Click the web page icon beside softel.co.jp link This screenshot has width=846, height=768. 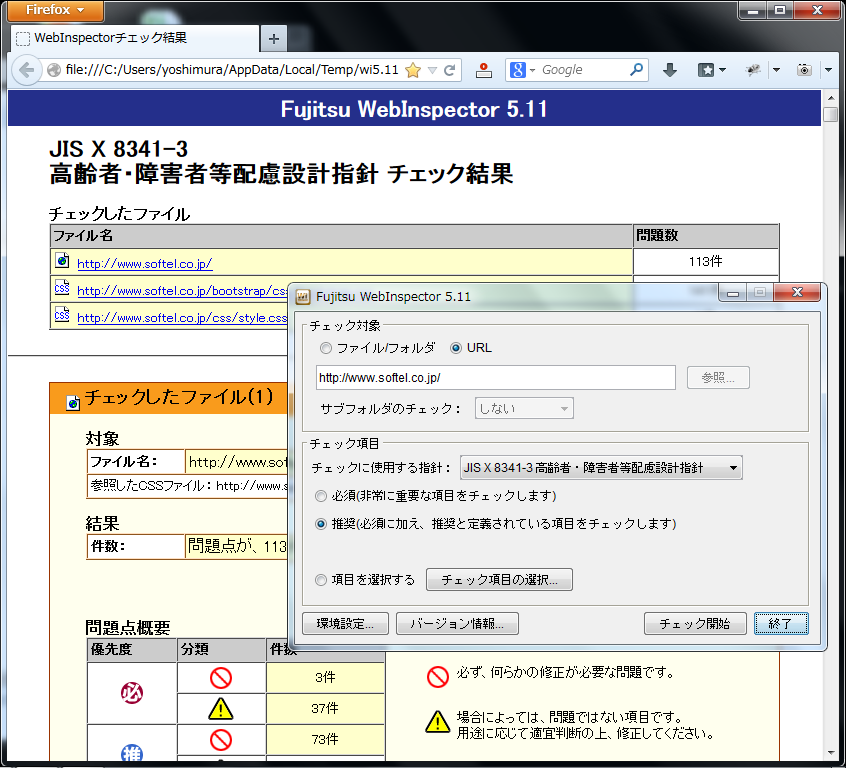[x=63, y=261]
